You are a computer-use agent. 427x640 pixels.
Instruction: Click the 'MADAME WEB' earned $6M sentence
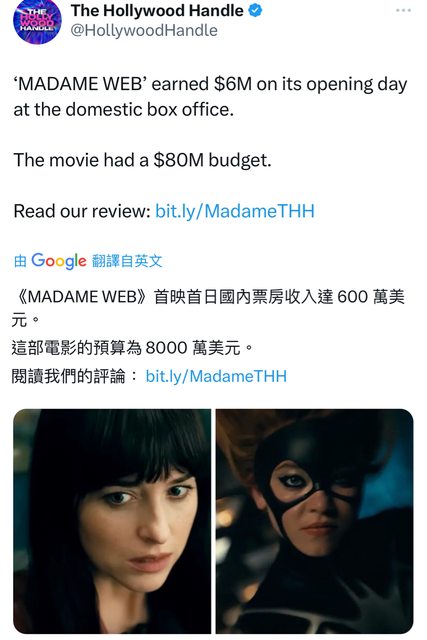pyautogui.click(x=210, y=84)
